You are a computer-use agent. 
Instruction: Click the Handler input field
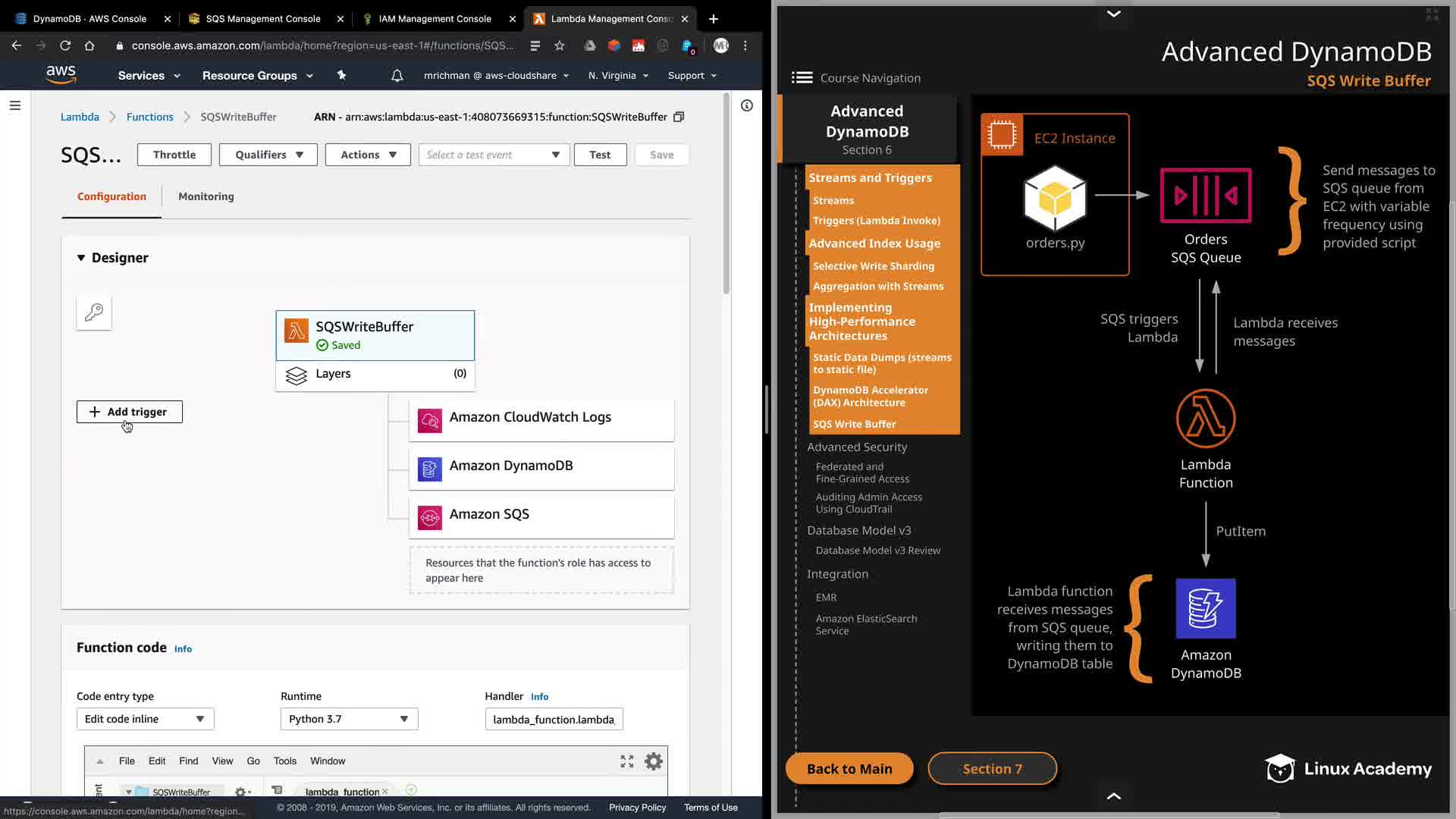click(x=554, y=719)
